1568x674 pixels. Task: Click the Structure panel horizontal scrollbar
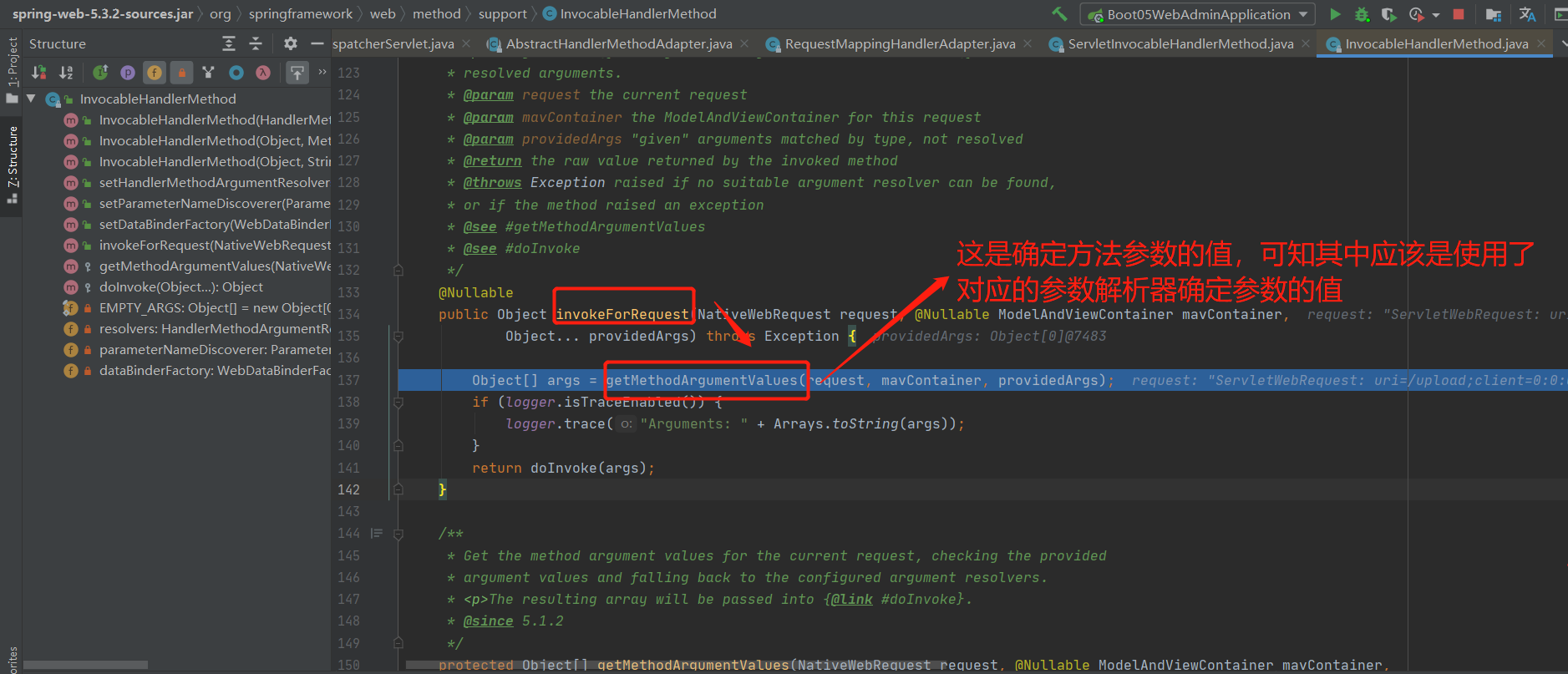point(86,665)
